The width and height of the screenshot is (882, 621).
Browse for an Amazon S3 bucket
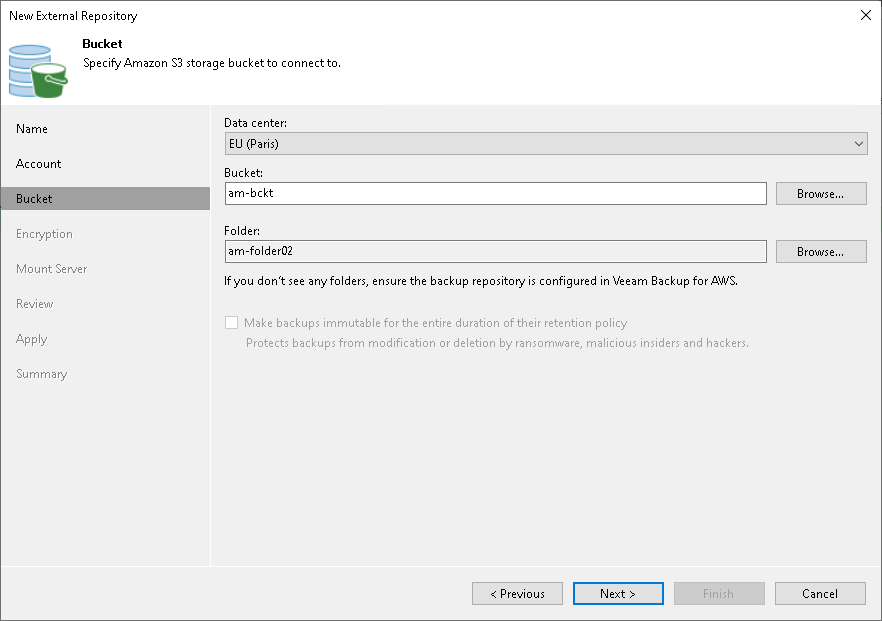(821, 194)
